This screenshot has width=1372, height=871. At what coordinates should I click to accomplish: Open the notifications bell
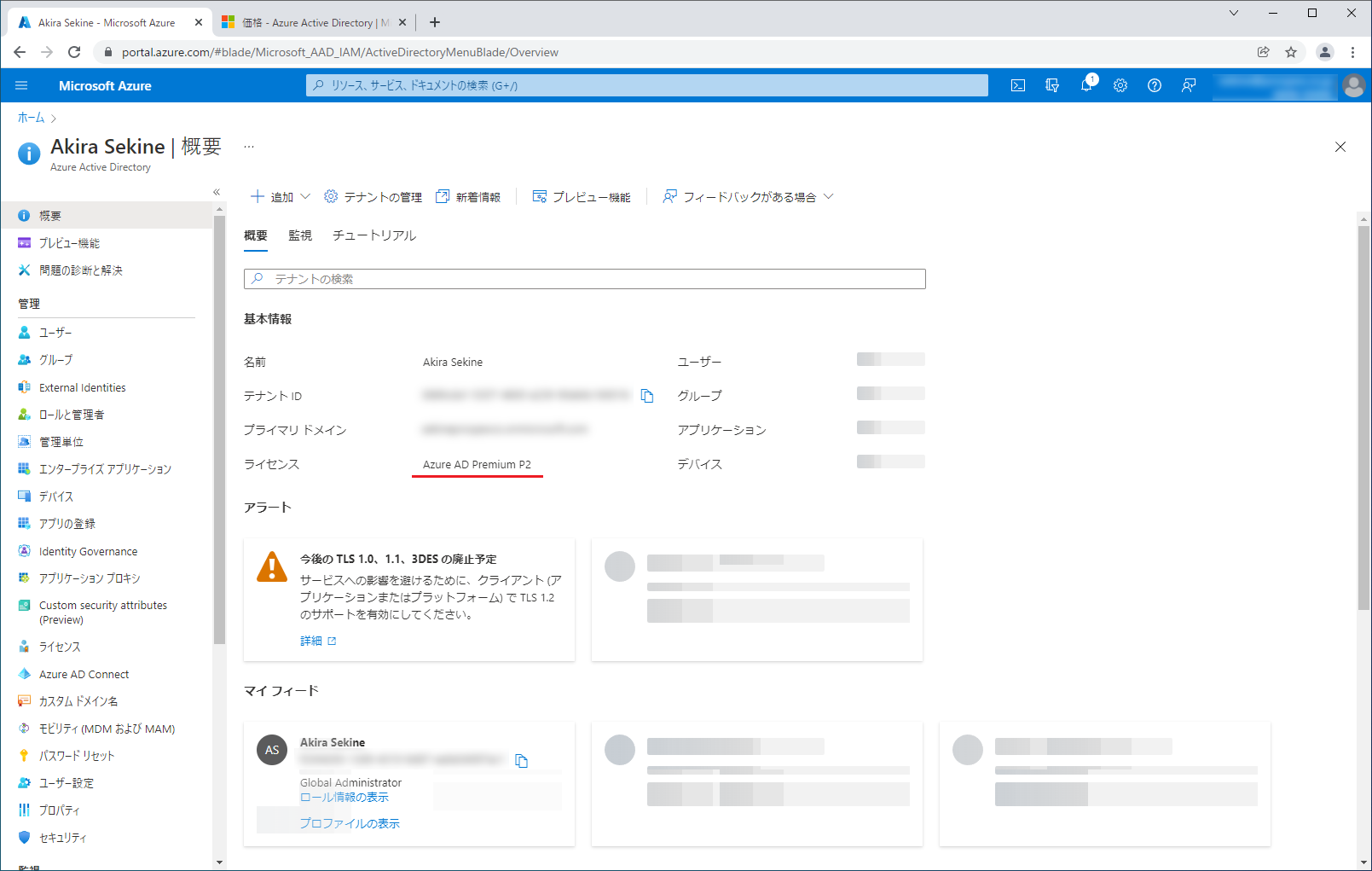tap(1086, 85)
